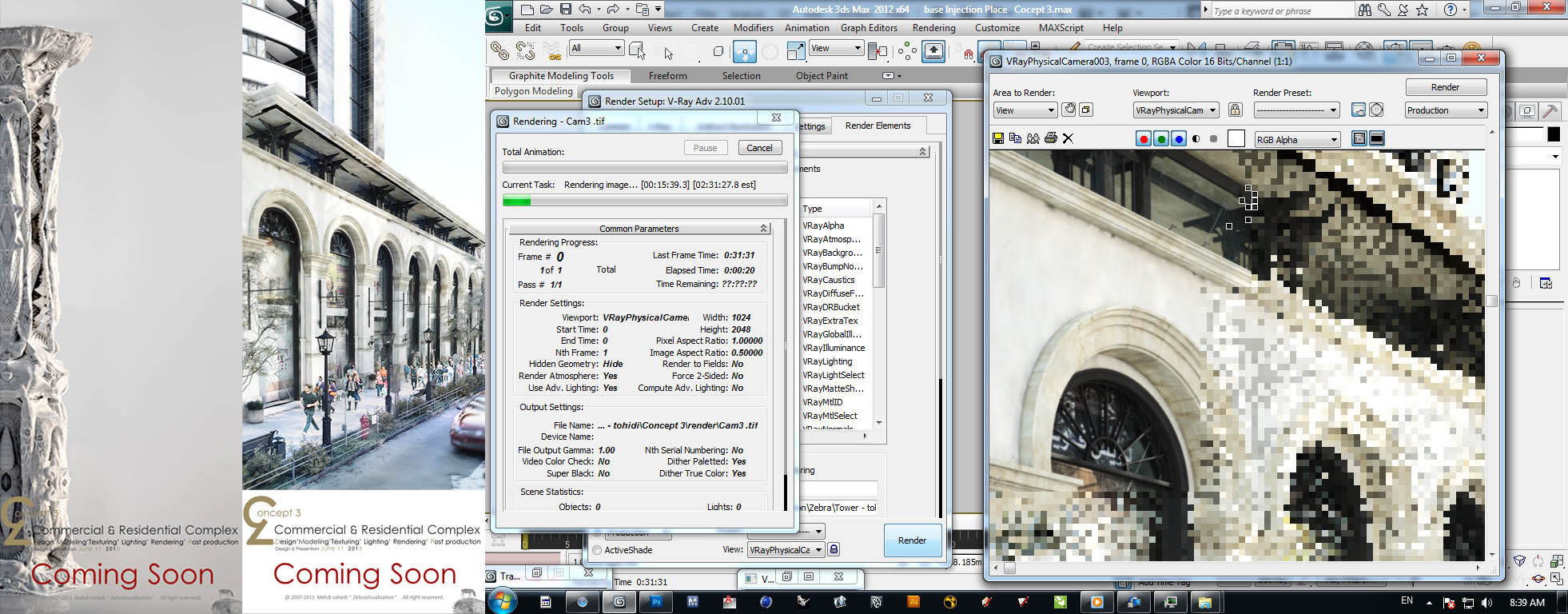Image resolution: width=1568 pixels, height=614 pixels.
Task: Click Render button in Render Setup dialog
Action: (912, 540)
